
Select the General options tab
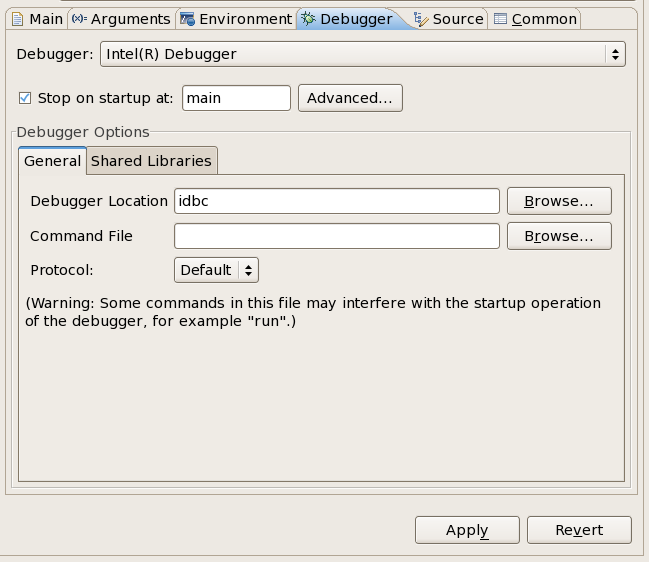pyautogui.click(x=52, y=161)
